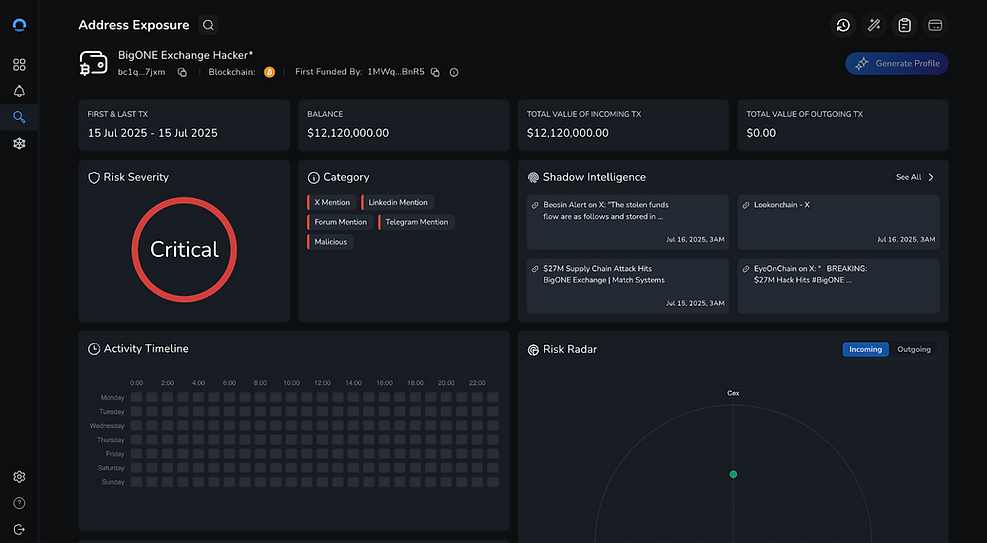This screenshot has height=543, width=987.
Task: Click the Risk Radar icon
Action: (x=533, y=350)
